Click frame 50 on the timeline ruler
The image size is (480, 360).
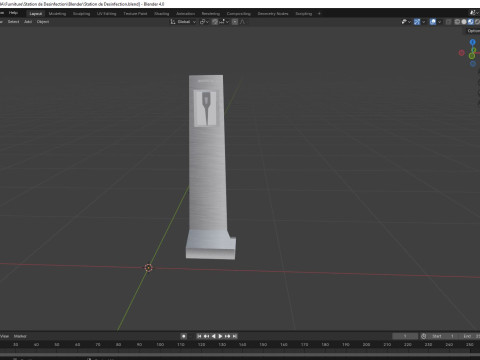coord(57,344)
